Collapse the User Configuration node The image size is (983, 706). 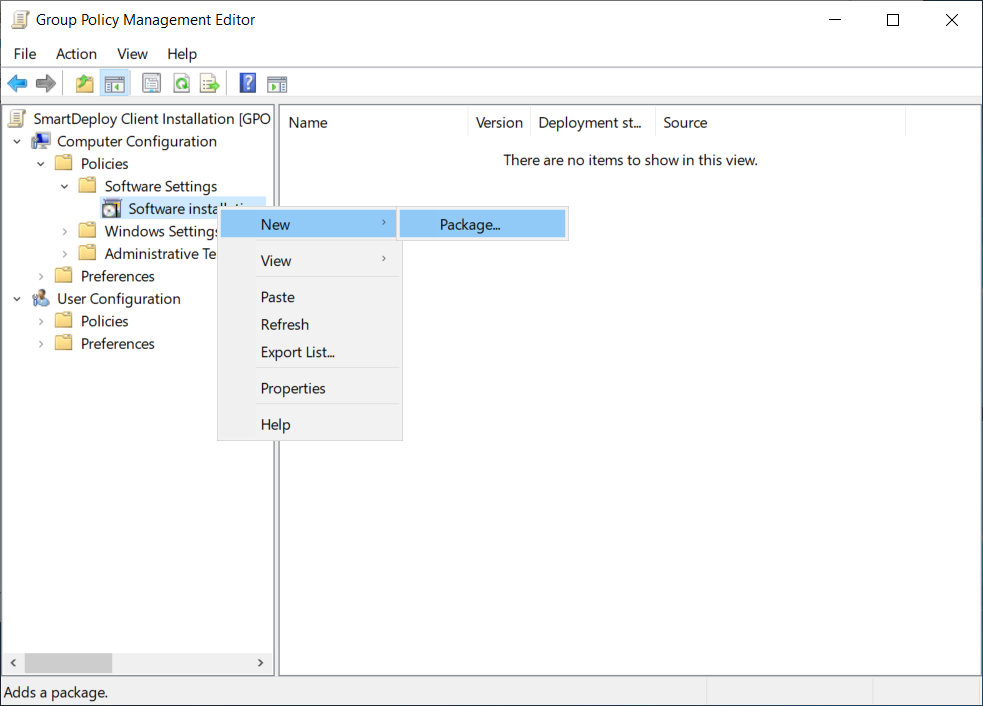click(17, 299)
